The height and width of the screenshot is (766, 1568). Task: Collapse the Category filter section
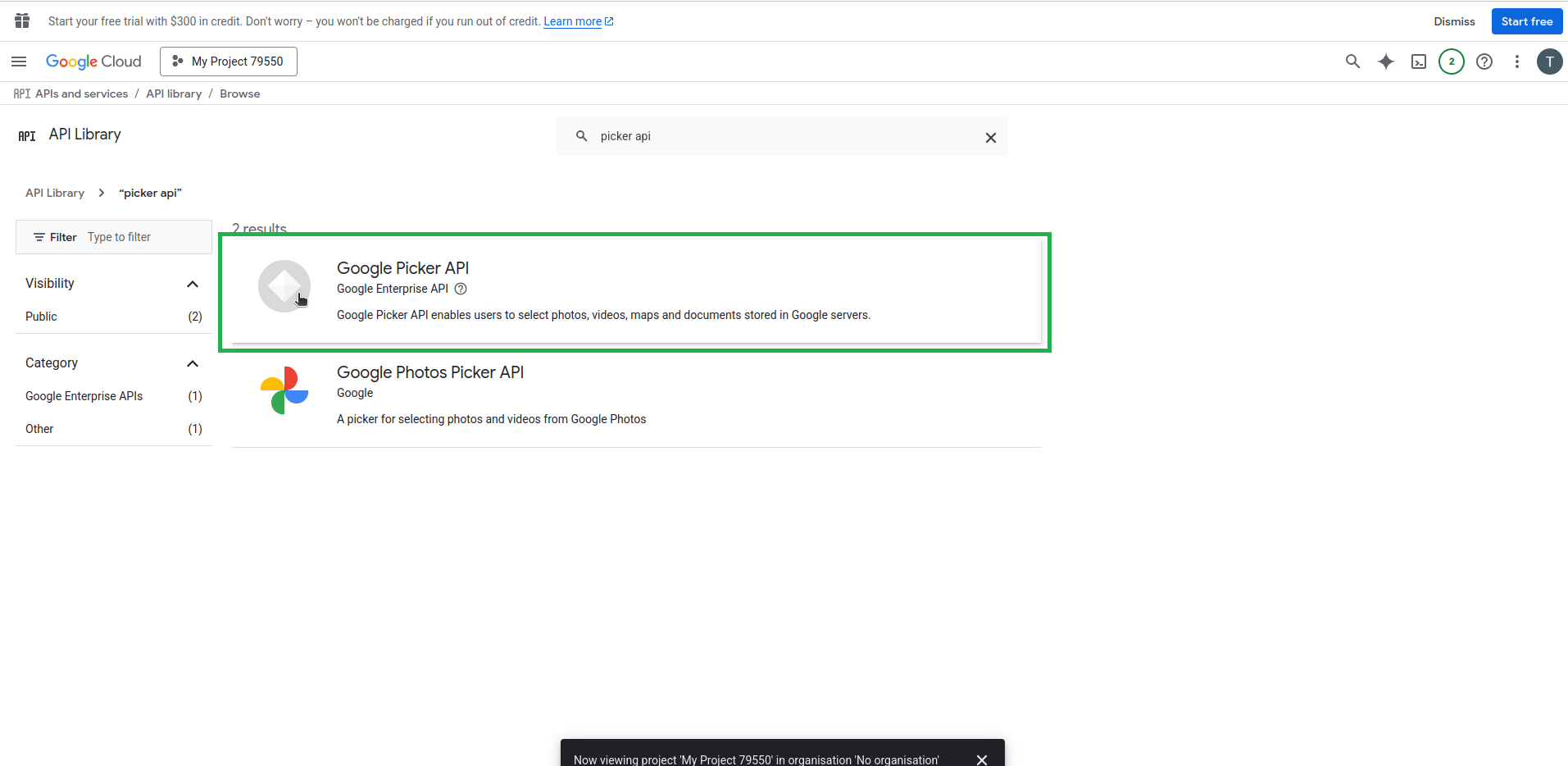tap(193, 363)
